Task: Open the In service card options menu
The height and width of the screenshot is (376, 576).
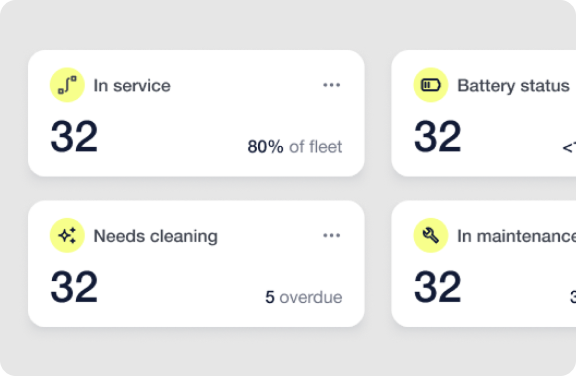Action: (x=331, y=85)
